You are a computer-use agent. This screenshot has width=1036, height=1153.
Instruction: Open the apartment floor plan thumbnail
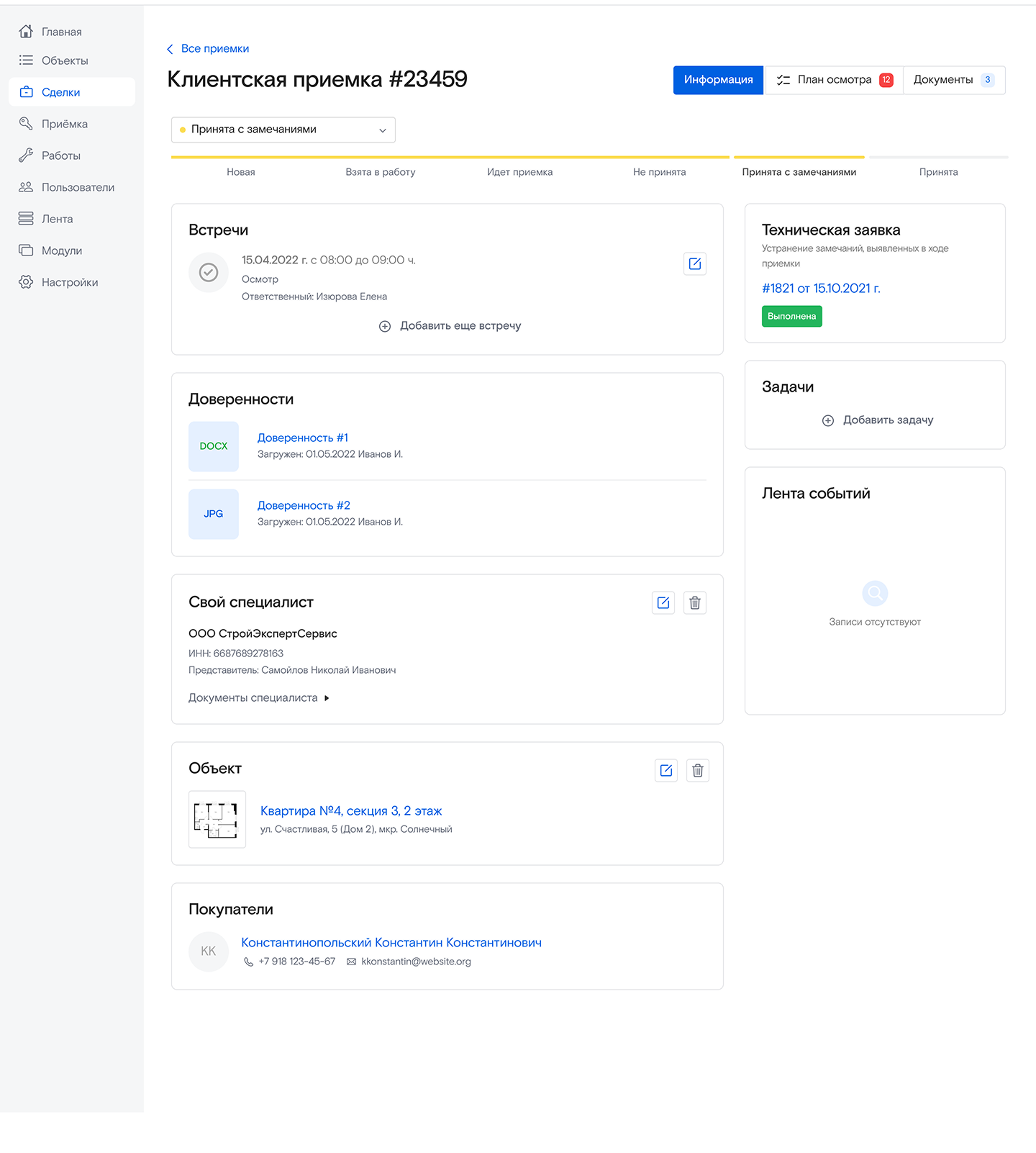pyautogui.click(x=217, y=820)
